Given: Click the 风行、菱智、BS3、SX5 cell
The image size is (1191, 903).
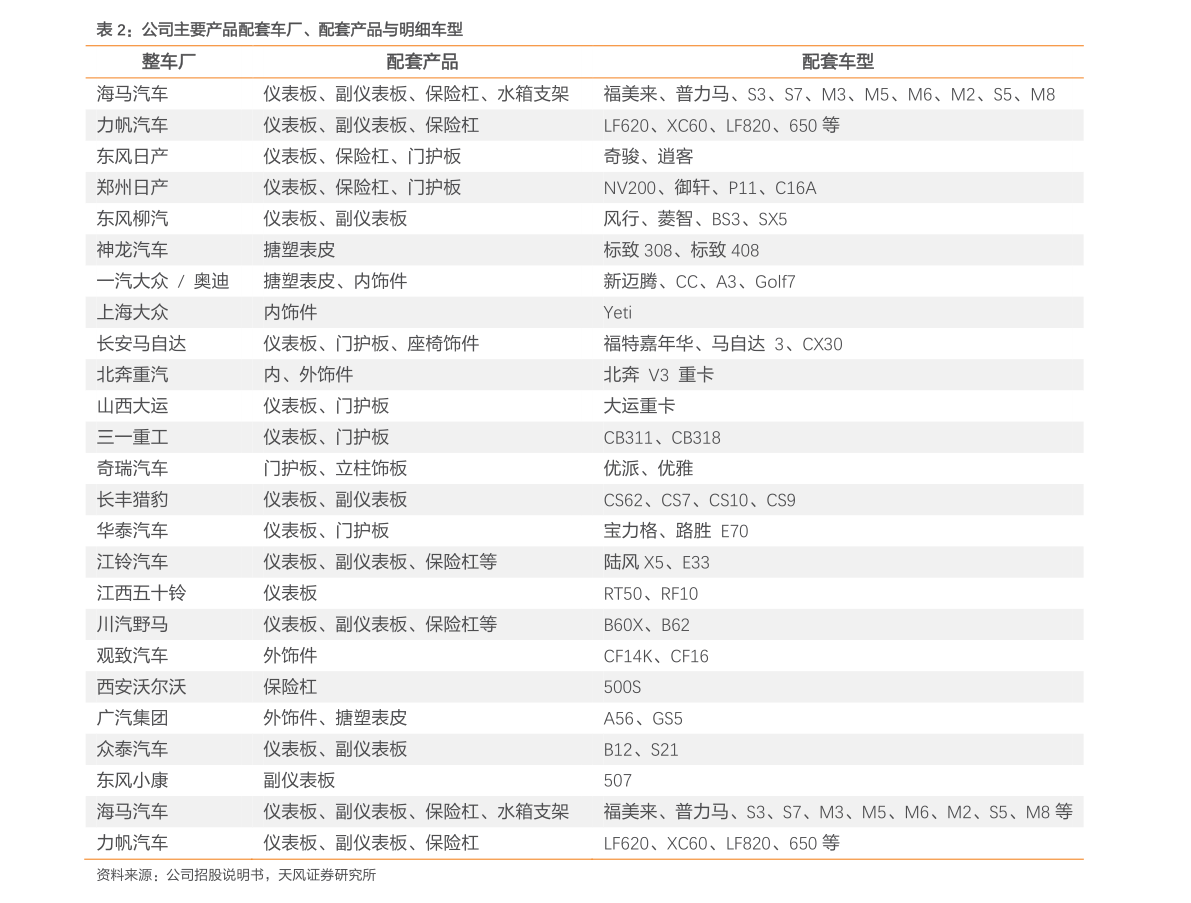Looking at the screenshot, I should tap(695, 219).
